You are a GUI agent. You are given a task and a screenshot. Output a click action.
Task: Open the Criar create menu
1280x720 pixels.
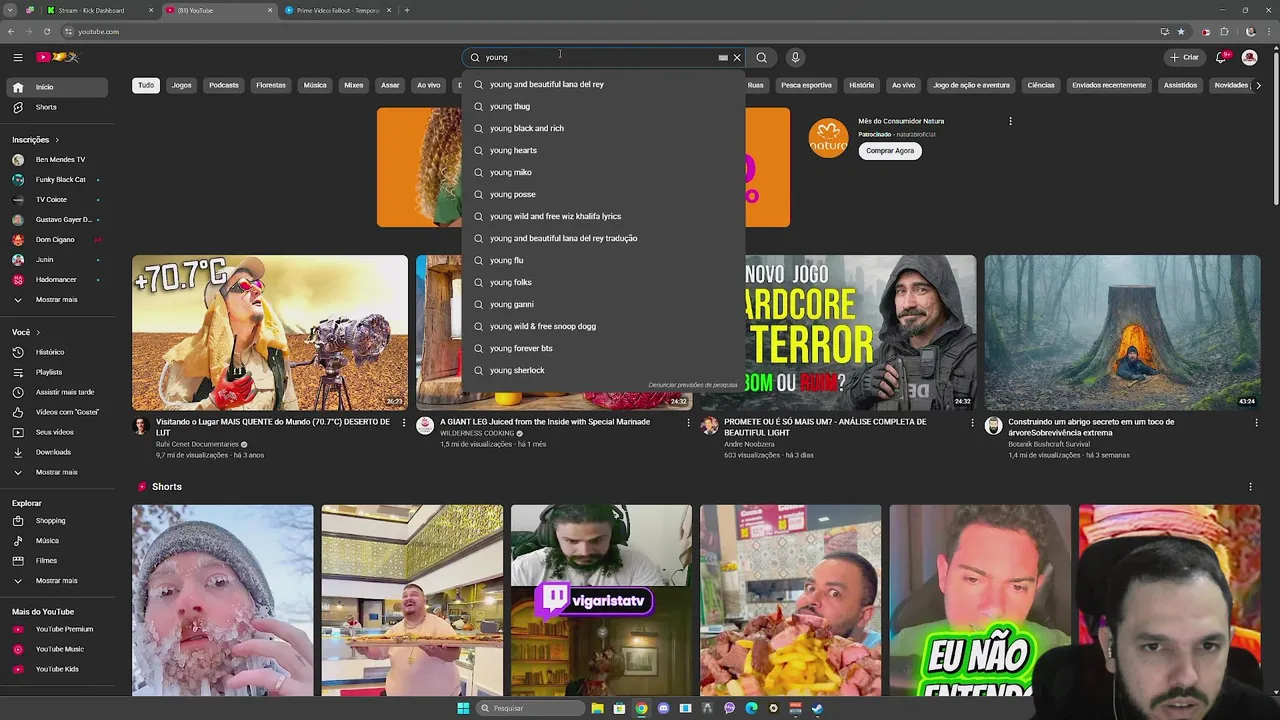pos(1184,57)
